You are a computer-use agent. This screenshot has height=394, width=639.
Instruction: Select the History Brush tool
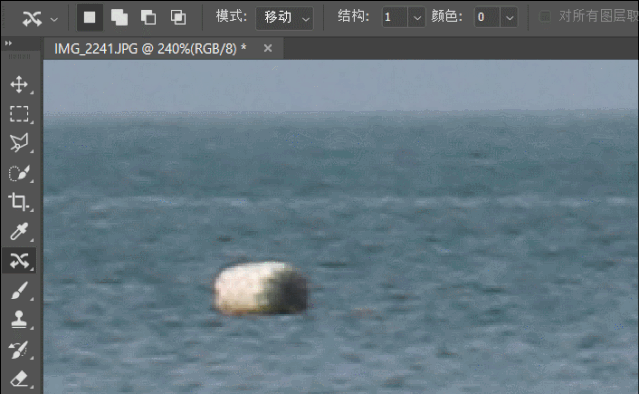click(x=19, y=350)
